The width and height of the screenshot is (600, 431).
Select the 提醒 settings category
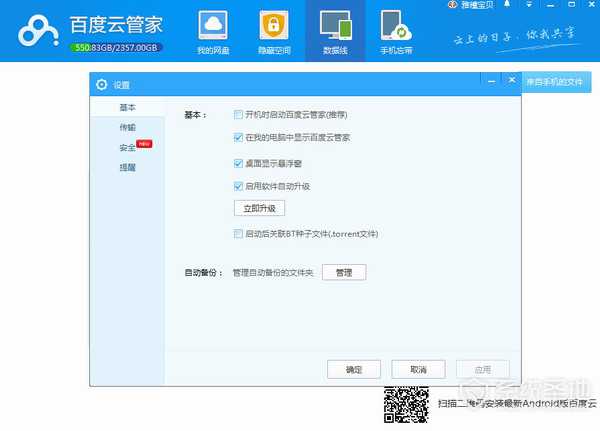[127, 167]
